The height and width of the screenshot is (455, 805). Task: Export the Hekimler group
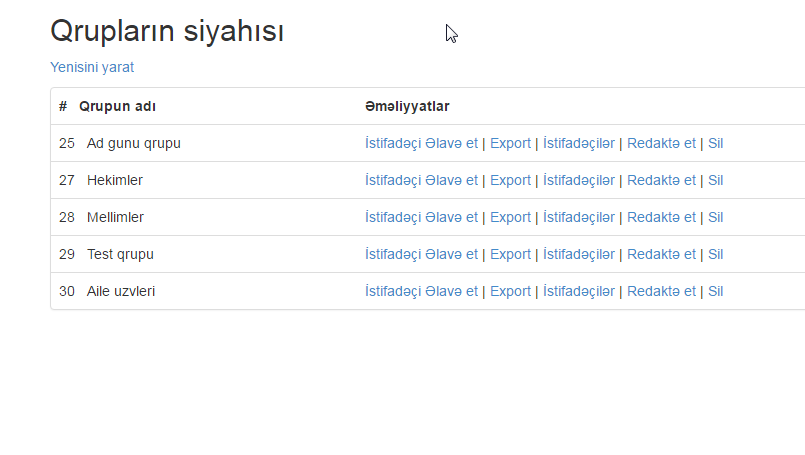510,180
